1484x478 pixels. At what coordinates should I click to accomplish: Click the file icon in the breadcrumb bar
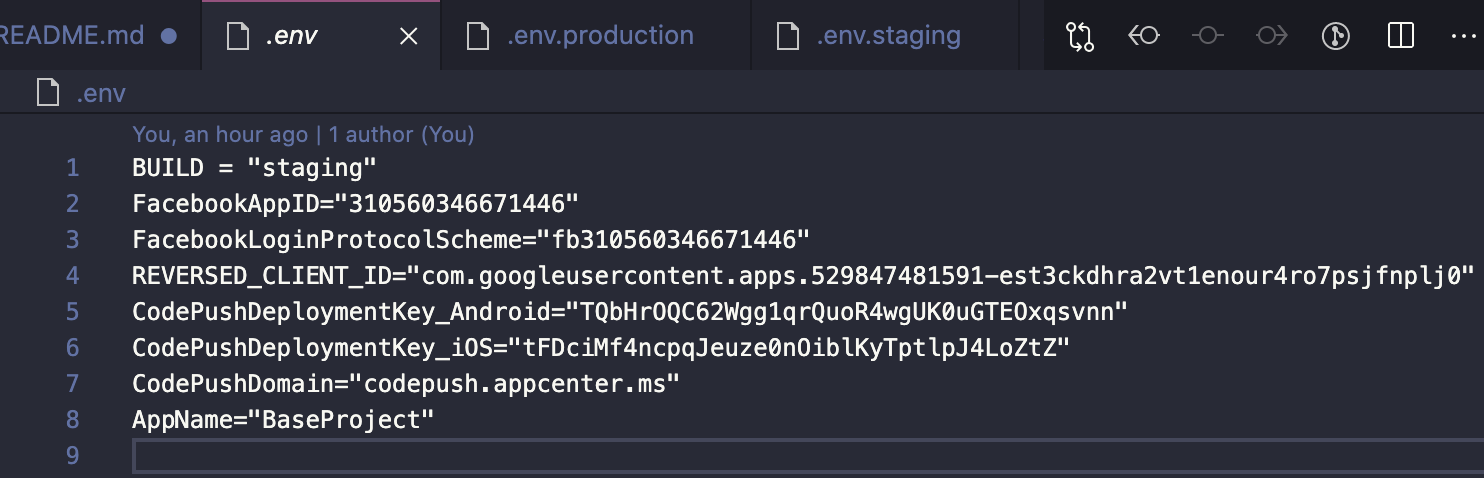pos(48,94)
